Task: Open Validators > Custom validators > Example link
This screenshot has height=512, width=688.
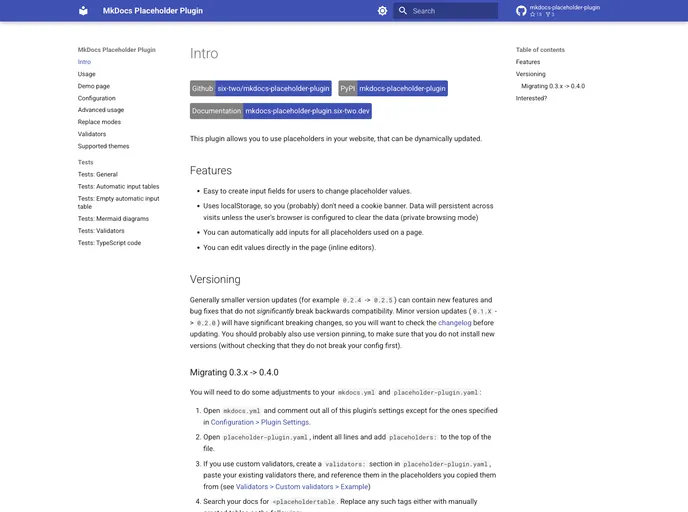Action: [x=302, y=487]
